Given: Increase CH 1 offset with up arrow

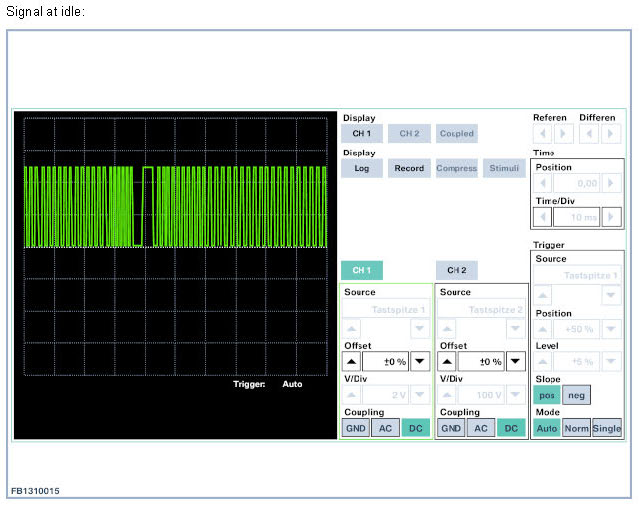Looking at the screenshot, I should coord(350,362).
